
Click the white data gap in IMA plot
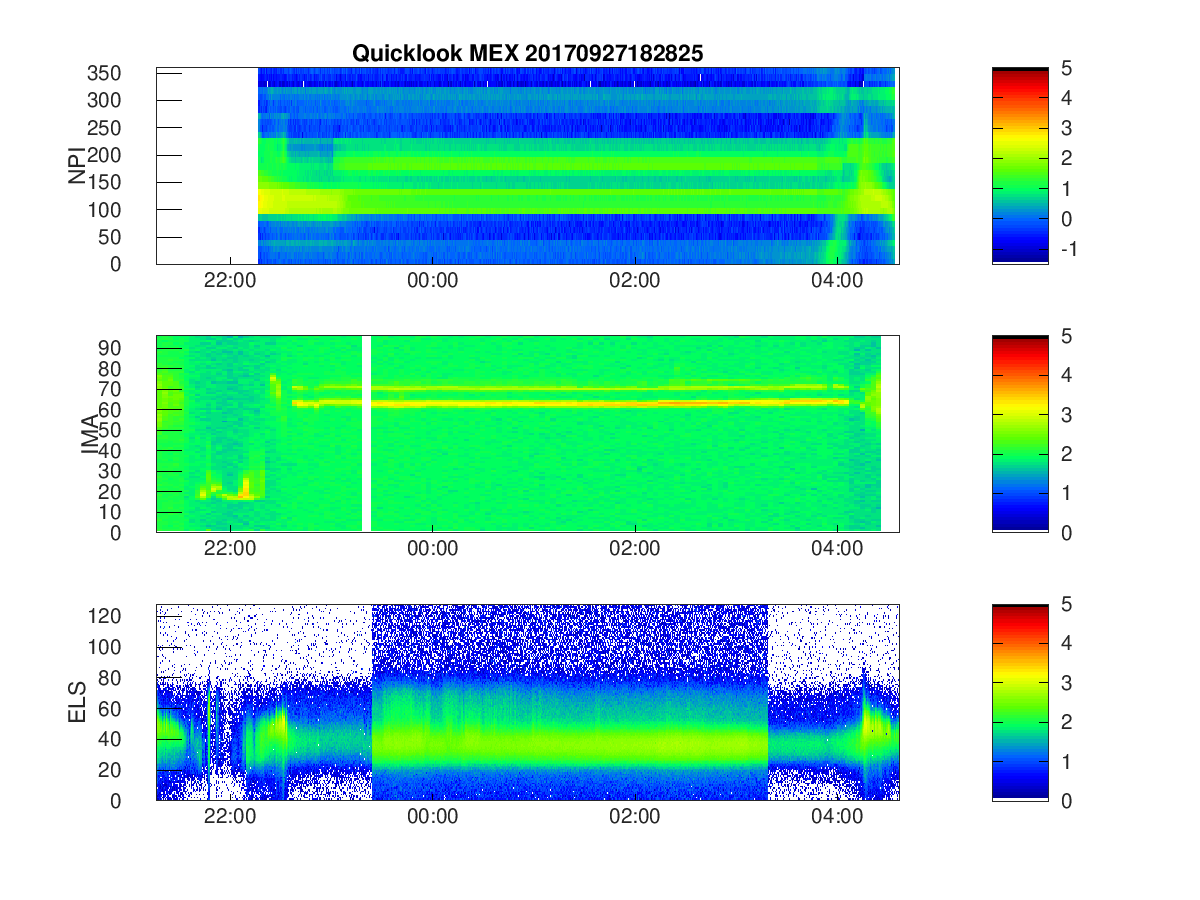[366, 433]
